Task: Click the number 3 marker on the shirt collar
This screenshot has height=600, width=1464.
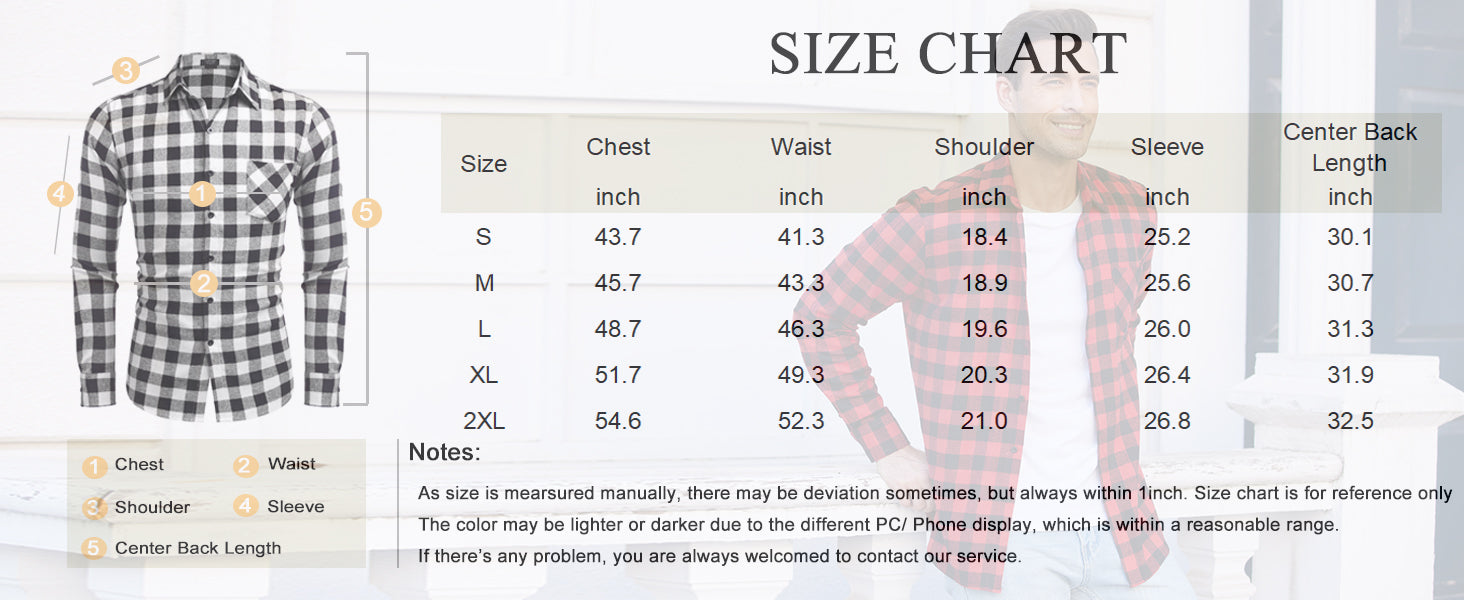Action: [x=125, y=71]
